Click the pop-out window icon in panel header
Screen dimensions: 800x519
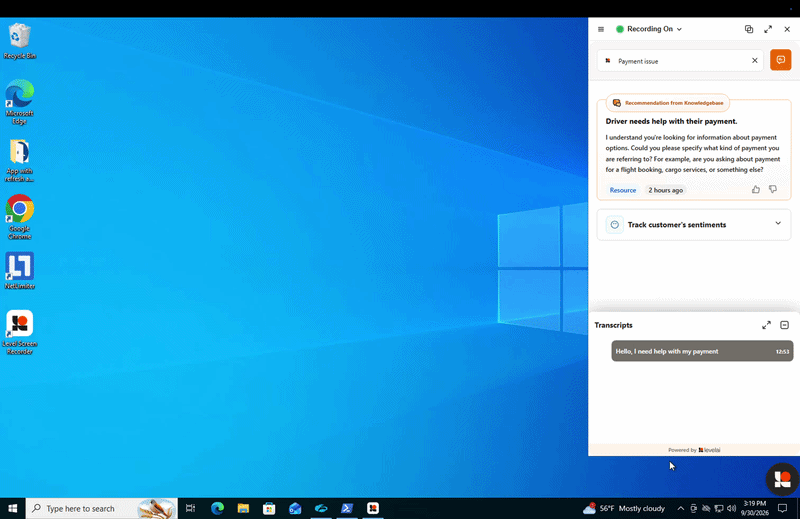[x=748, y=29]
